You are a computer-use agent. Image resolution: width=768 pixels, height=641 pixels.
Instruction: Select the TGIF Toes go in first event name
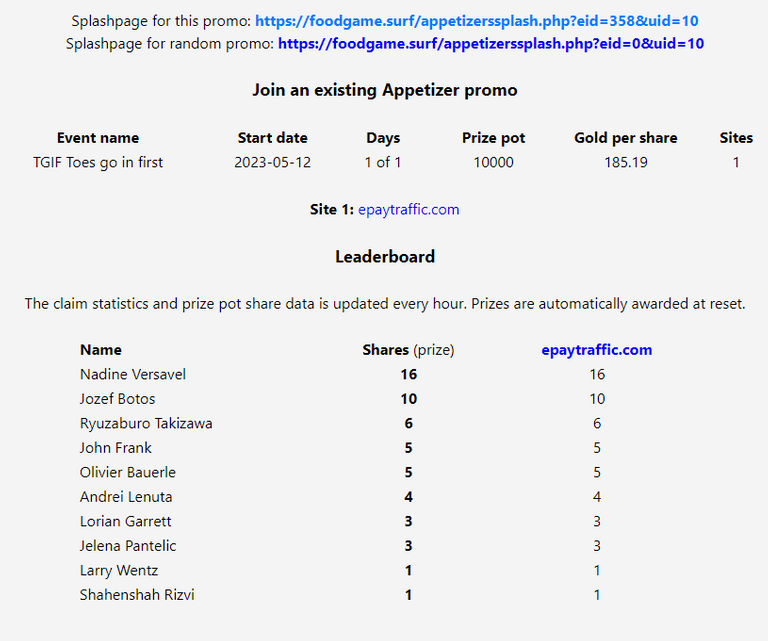(98, 162)
